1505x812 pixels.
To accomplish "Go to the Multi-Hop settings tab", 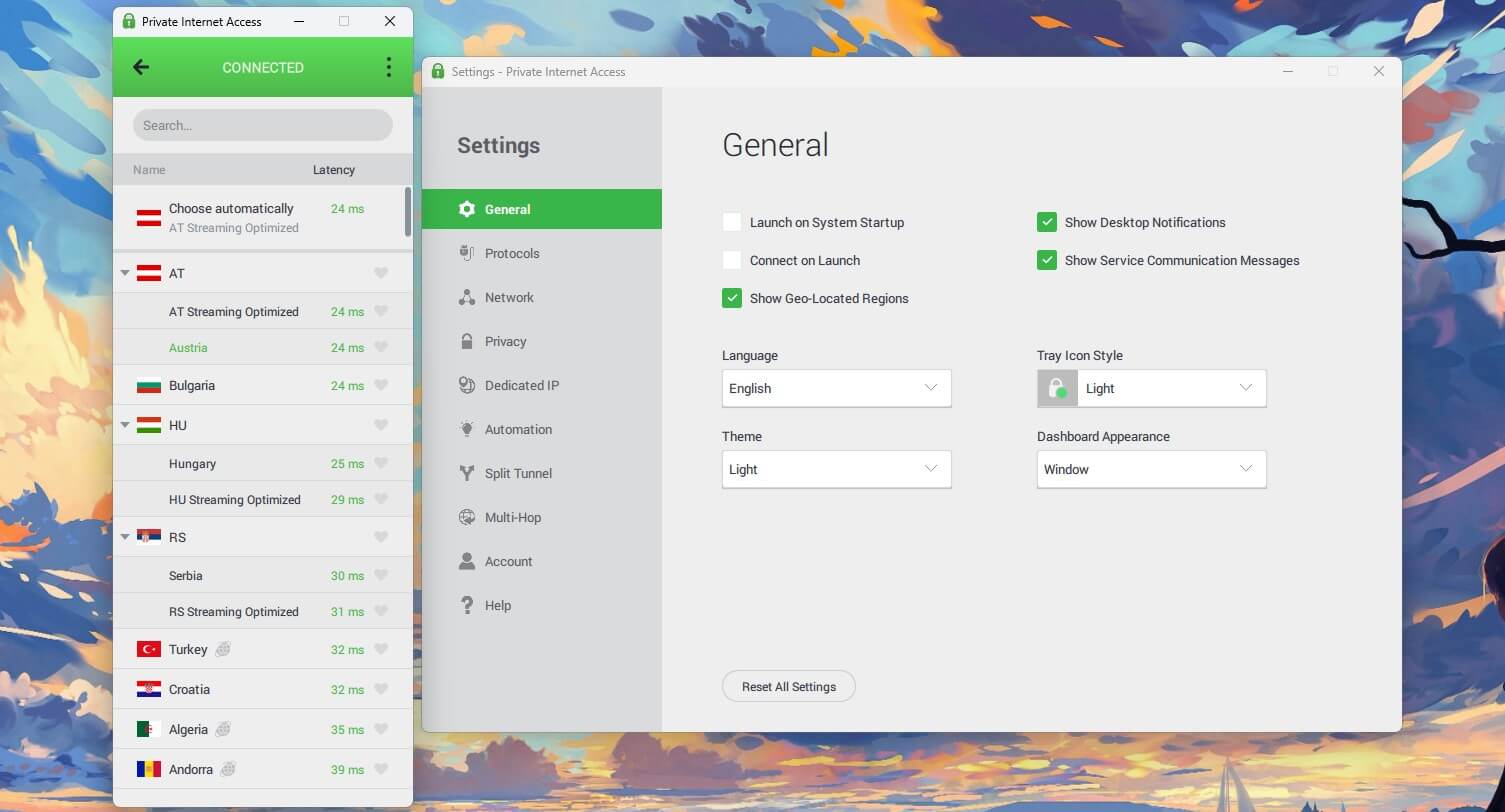I will pos(542,517).
